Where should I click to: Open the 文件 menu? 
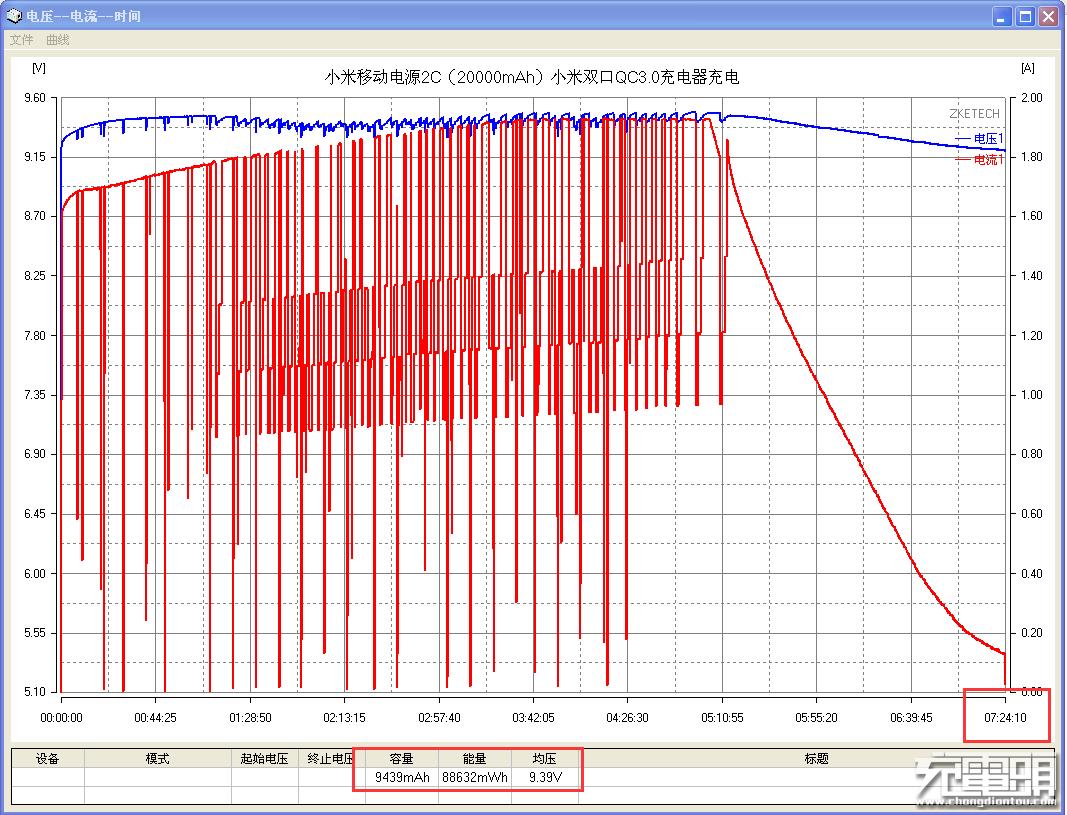[x=21, y=40]
